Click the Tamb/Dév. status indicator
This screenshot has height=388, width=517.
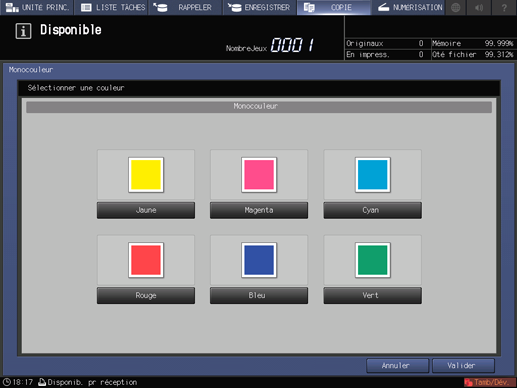pos(490,382)
